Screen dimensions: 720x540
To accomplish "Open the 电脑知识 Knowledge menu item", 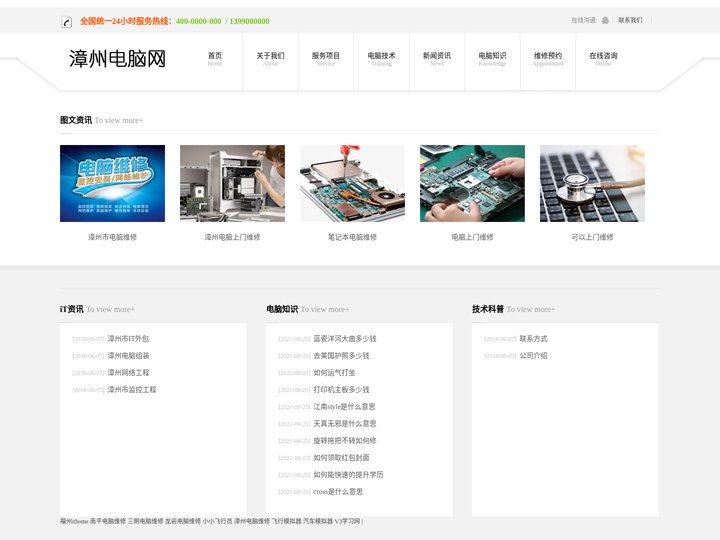I will pos(492,59).
